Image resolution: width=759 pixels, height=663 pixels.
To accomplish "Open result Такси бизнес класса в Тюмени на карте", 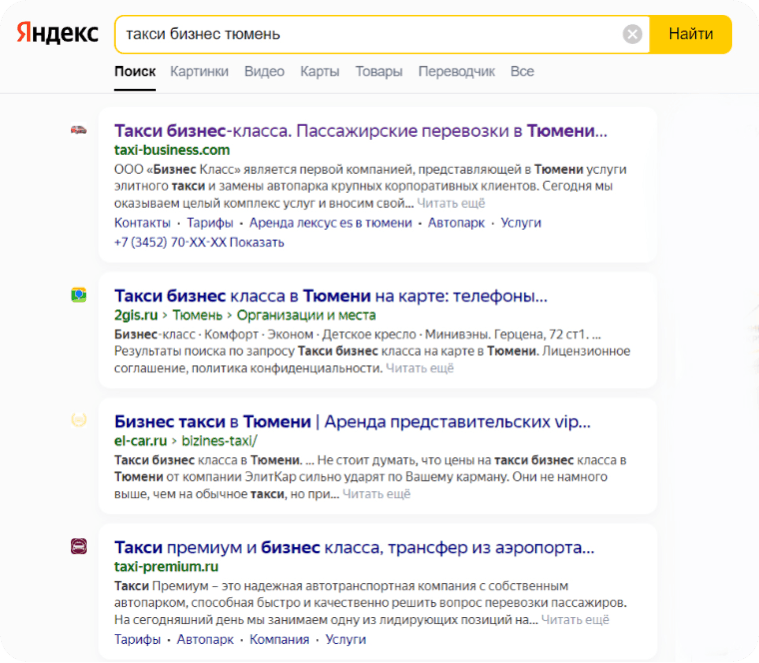I will click(x=331, y=296).
